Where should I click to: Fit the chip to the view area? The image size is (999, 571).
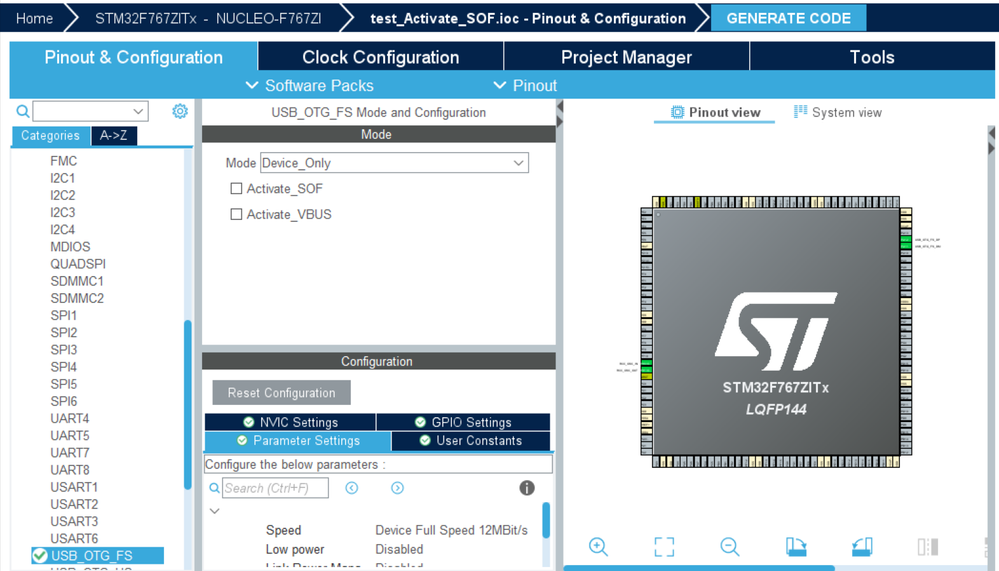(x=664, y=547)
